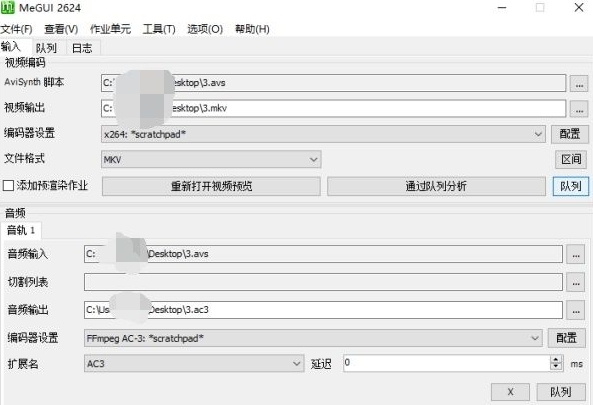This screenshot has height=405, width=593.
Task: Browse for the 切割列表 file
Action: pyautogui.click(x=576, y=282)
